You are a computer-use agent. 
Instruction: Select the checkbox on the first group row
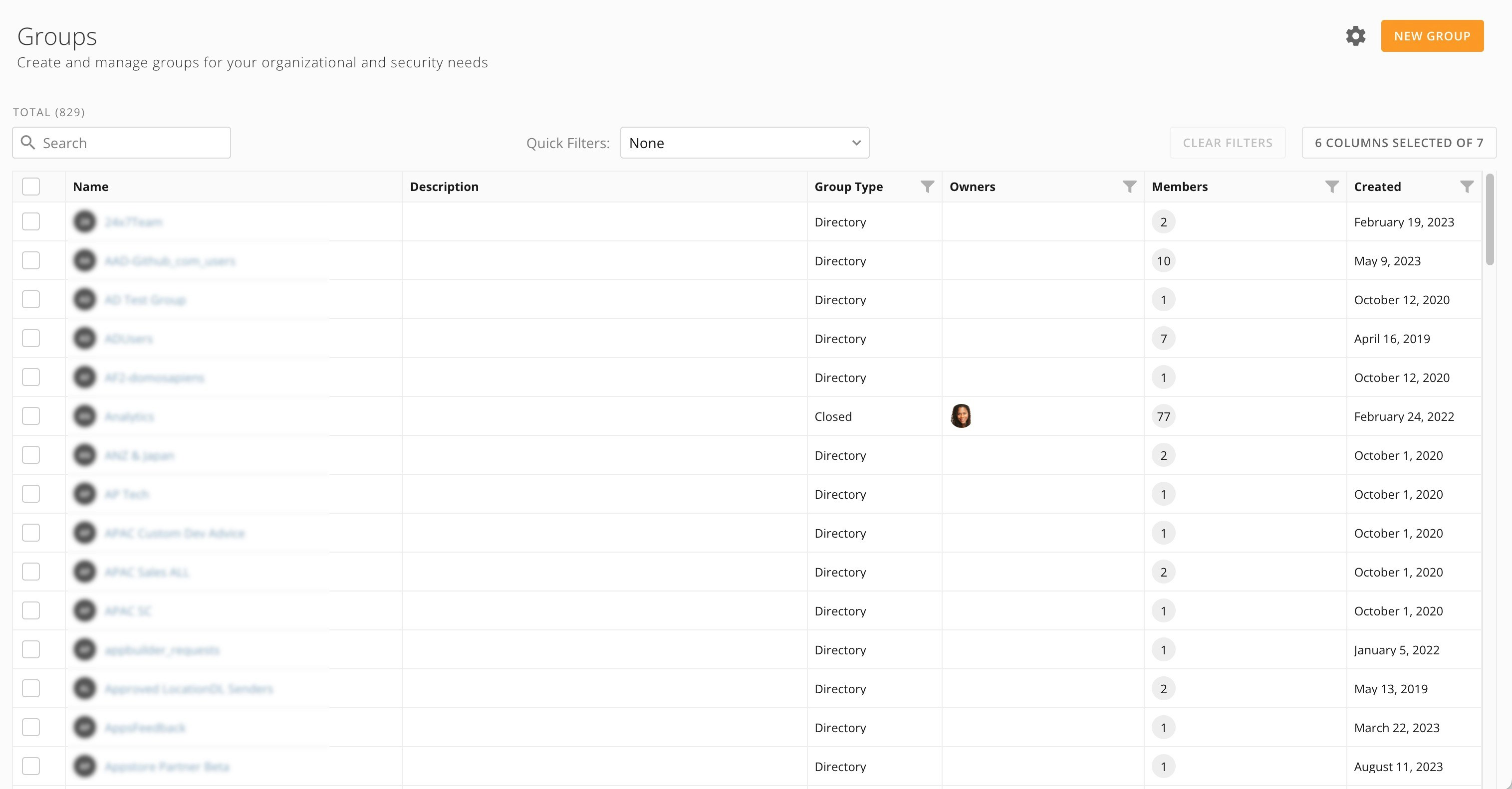pyautogui.click(x=30, y=221)
